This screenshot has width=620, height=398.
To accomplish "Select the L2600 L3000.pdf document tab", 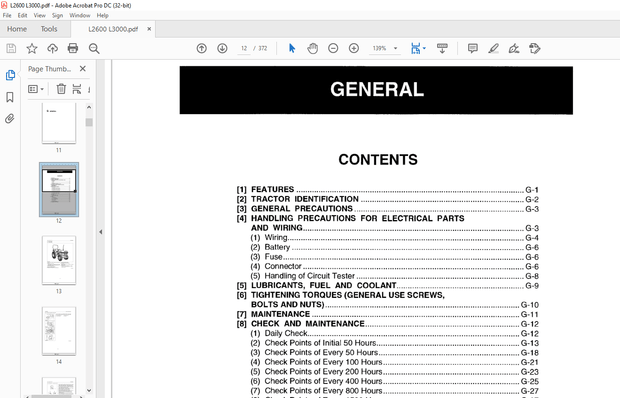I will [x=113, y=29].
